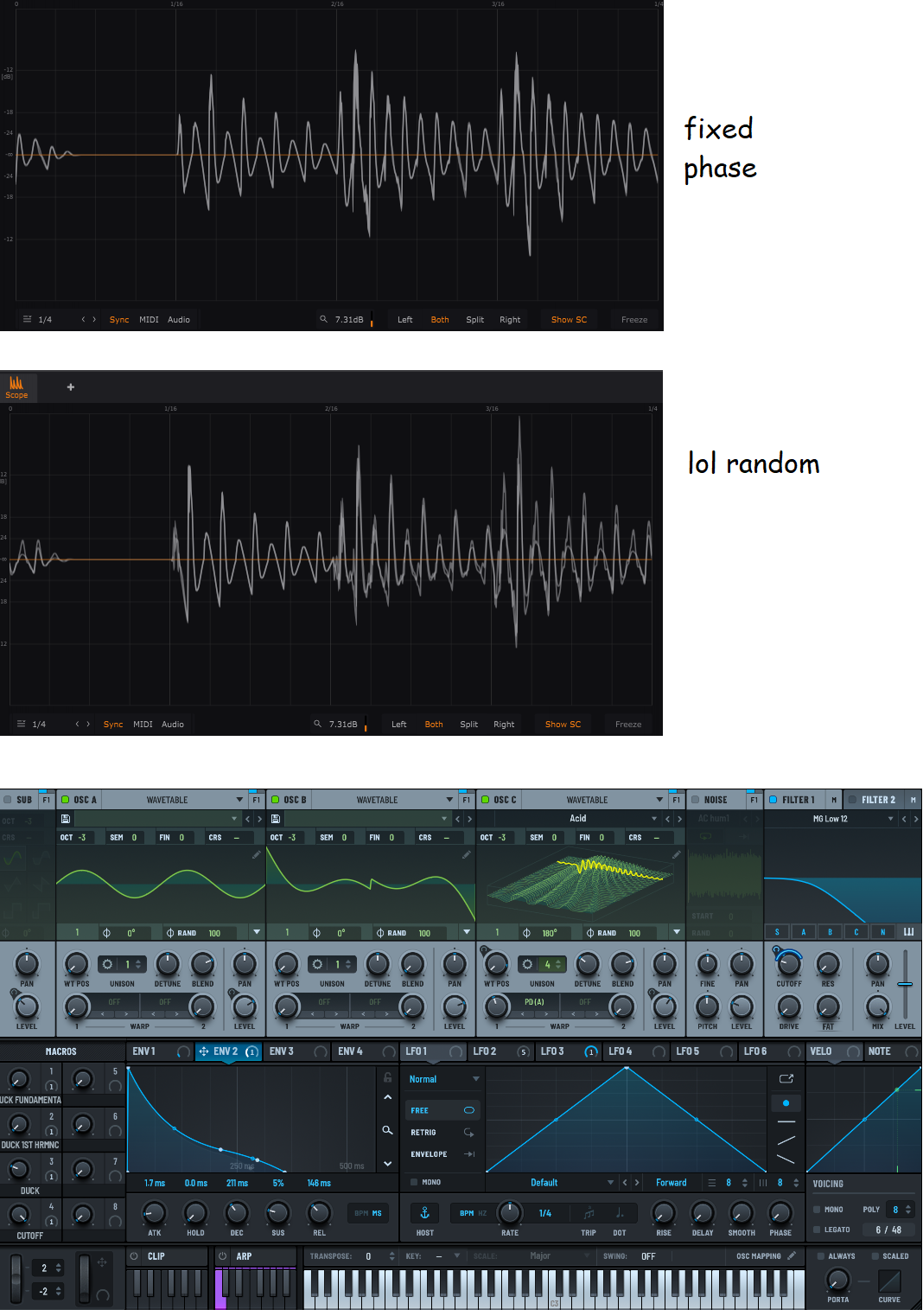Open LFO Normal mode dropdown

[x=444, y=1079]
